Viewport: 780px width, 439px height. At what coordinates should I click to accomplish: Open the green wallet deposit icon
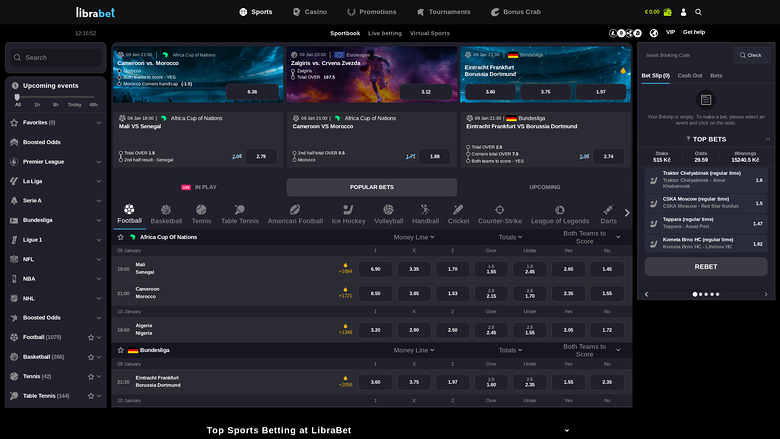(x=668, y=12)
